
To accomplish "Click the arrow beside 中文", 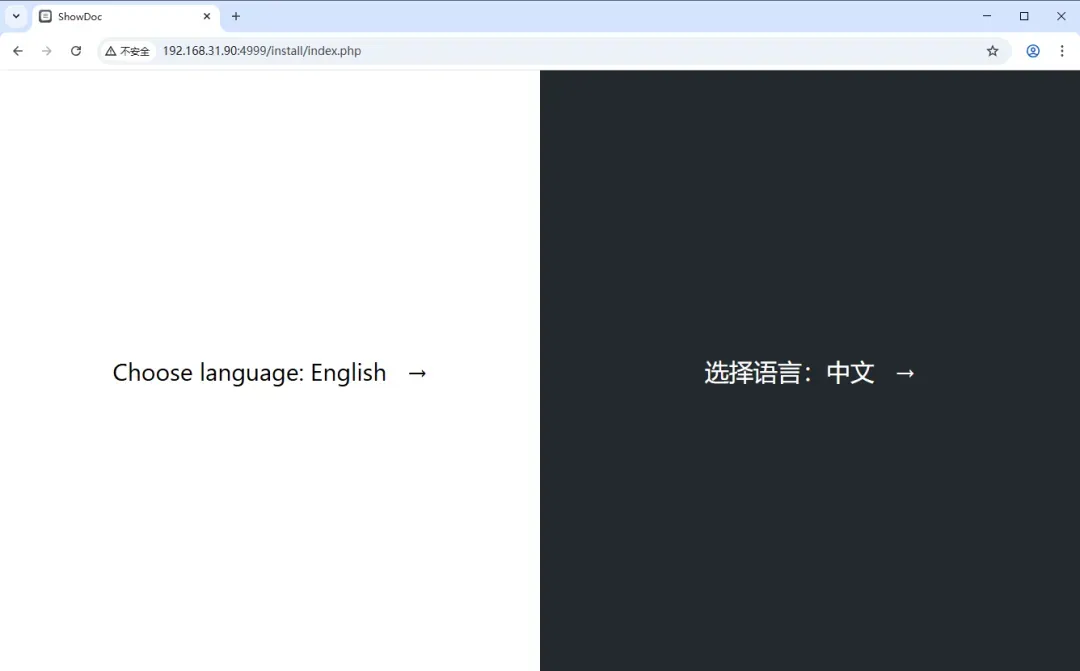I will [905, 374].
